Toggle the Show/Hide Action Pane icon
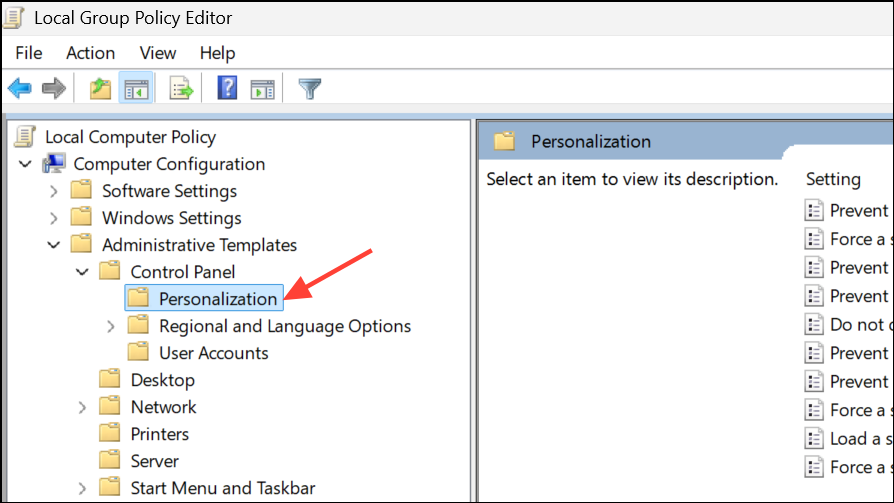This screenshot has width=894, height=503. pyautogui.click(x=262, y=88)
